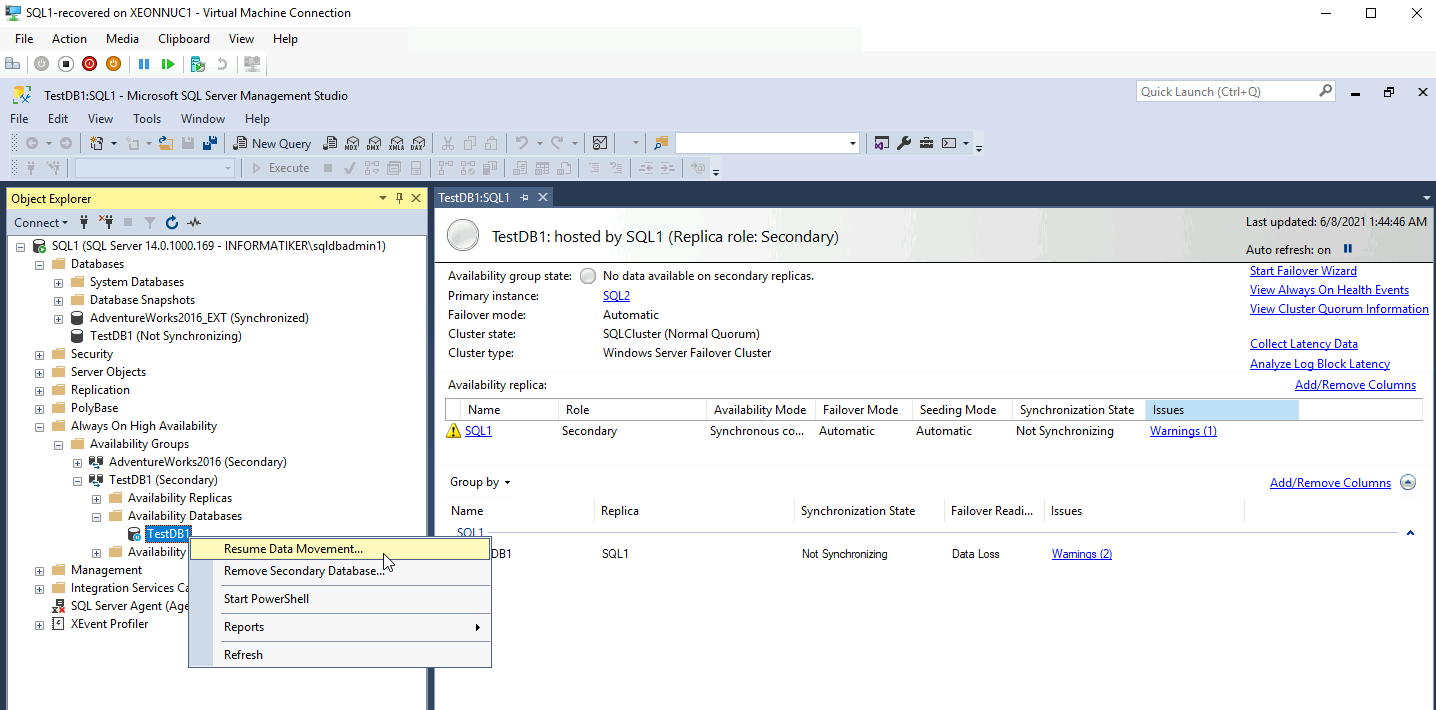1436x710 pixels.
Task: Open a new DMX query
Action: click(x=374, y=143)
